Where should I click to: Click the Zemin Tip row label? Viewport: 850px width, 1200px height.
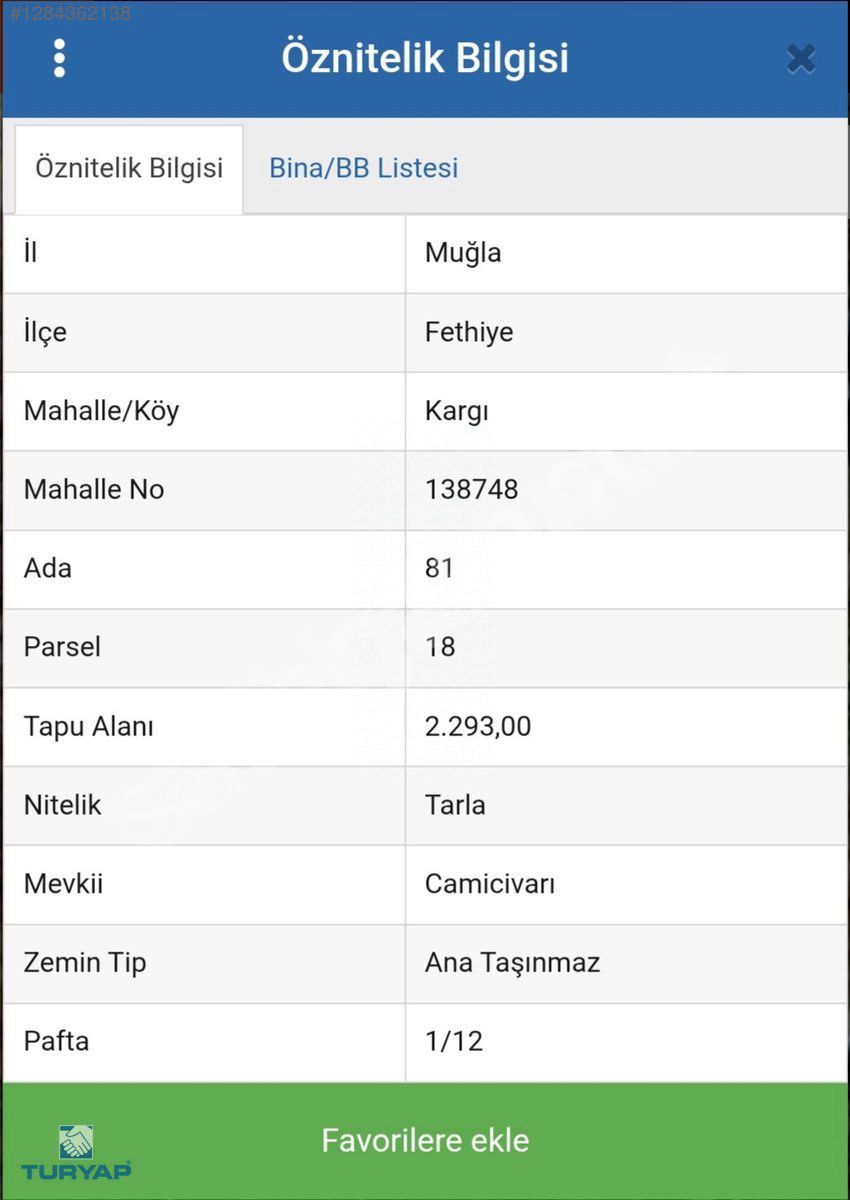tap(85, 963)
